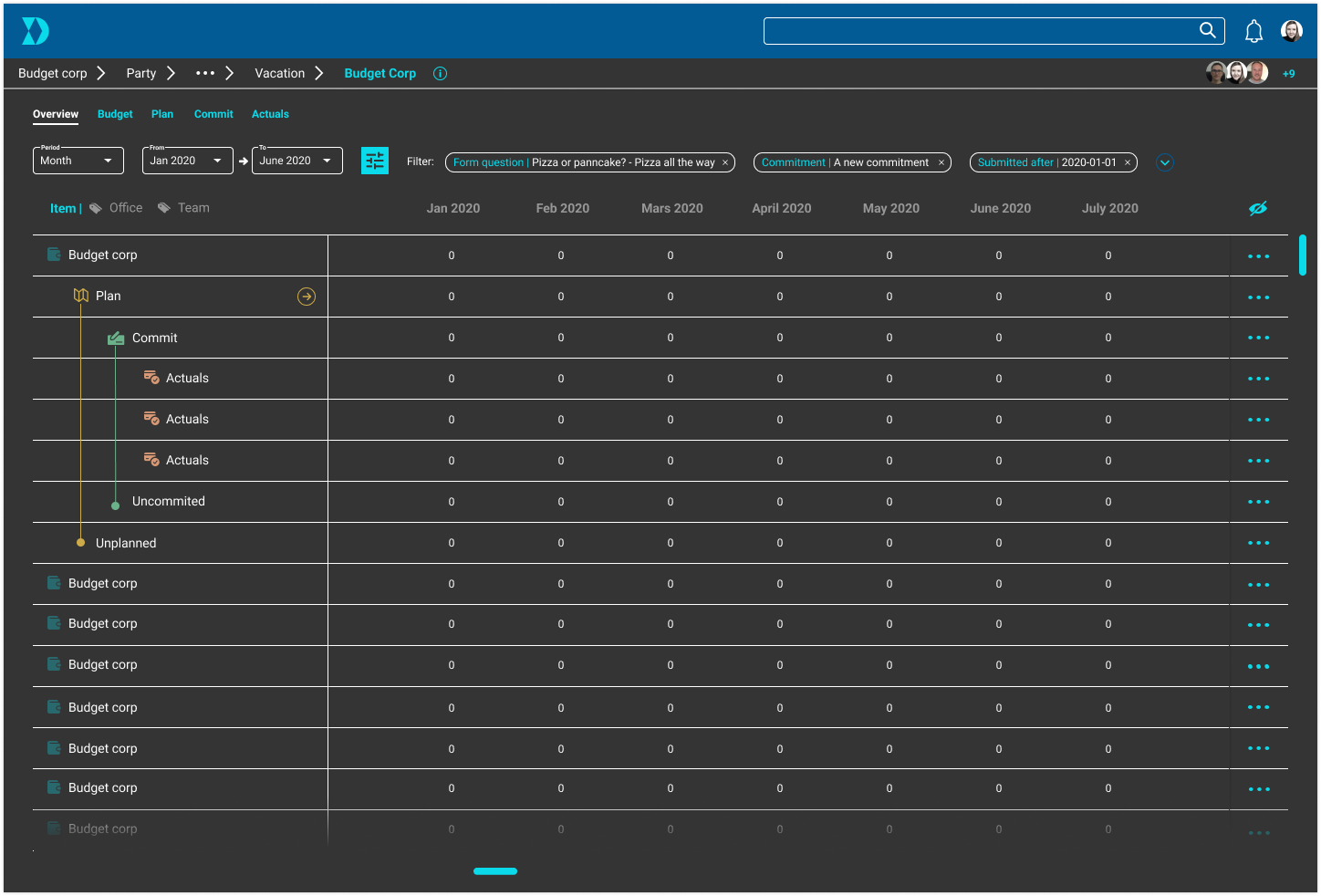
Task: Click the Office tag icon
Action: pyautogui.click(x=94, y=207)
